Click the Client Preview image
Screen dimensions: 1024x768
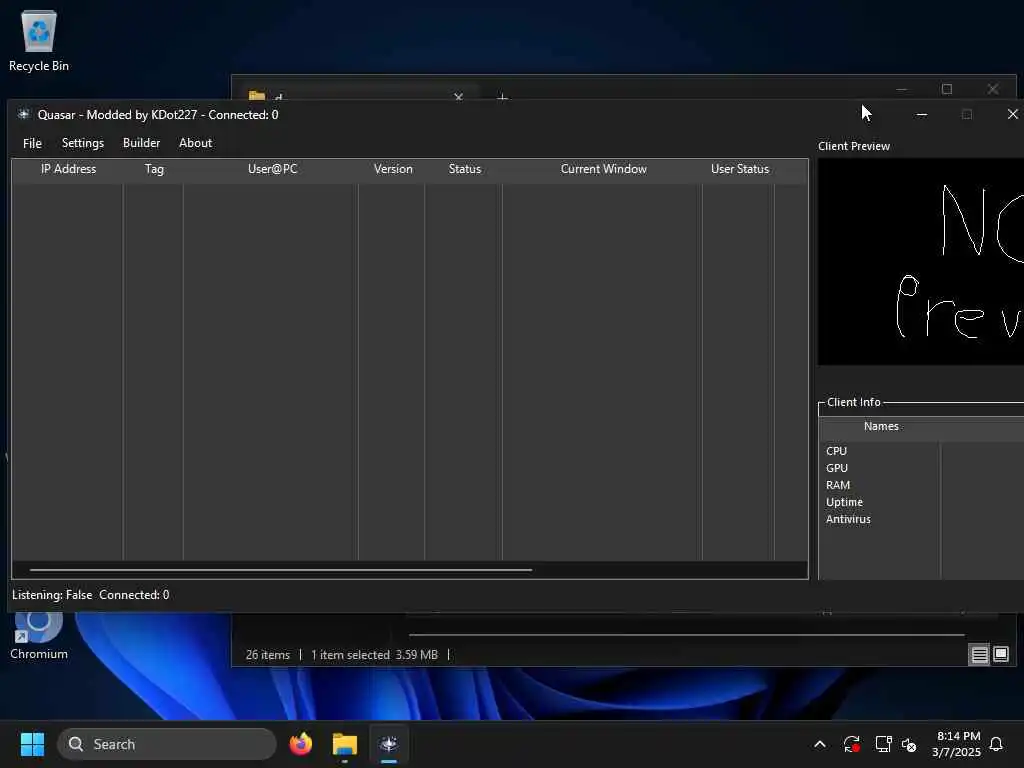pos(921,261)
